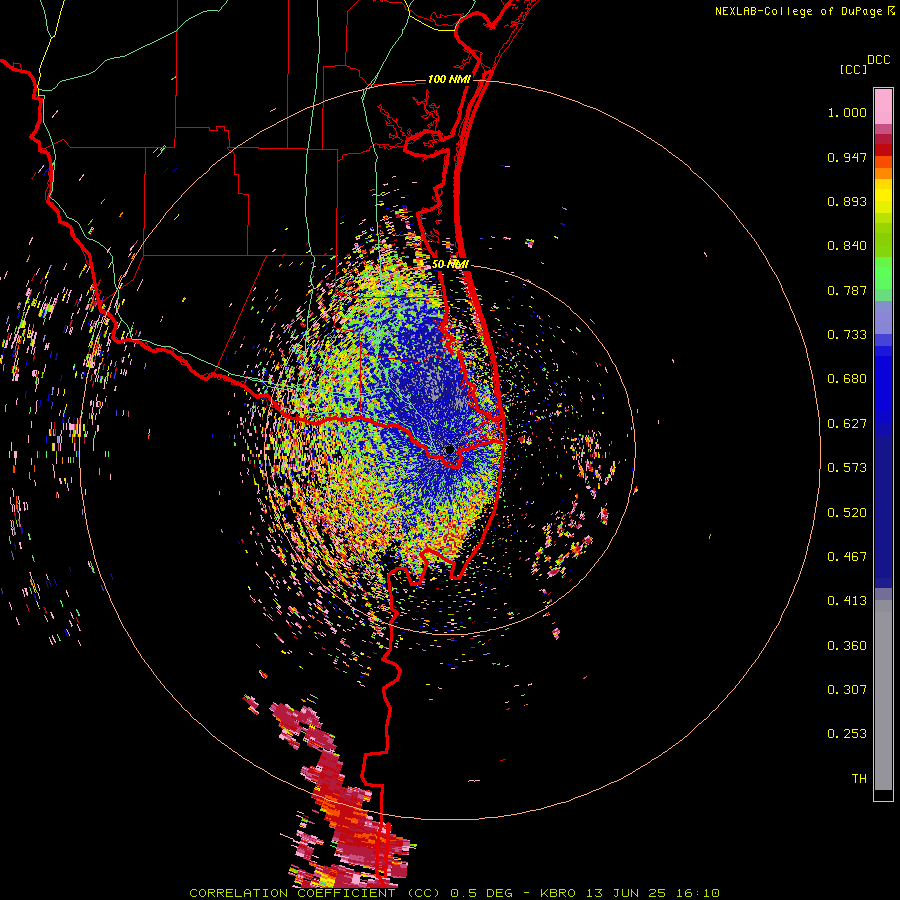Select the 0.840 scale label
The width and height of the screenshot is (900, 900).
847,246
